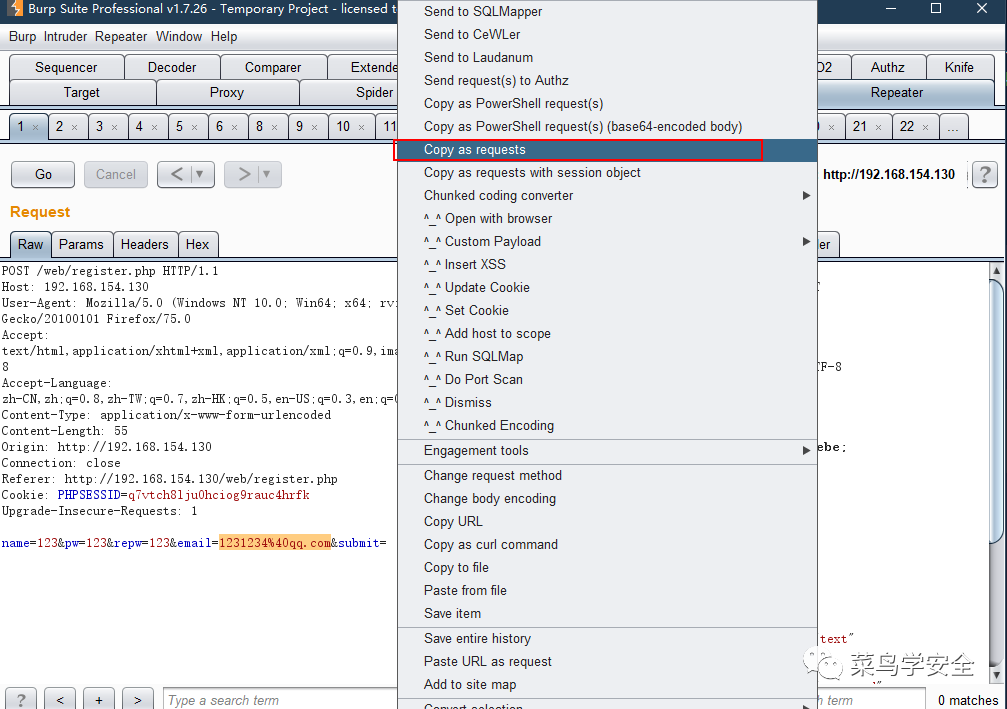The image size is (1007, 709).
Task: Go to previous search match arrow
Action: click(60, 699)
